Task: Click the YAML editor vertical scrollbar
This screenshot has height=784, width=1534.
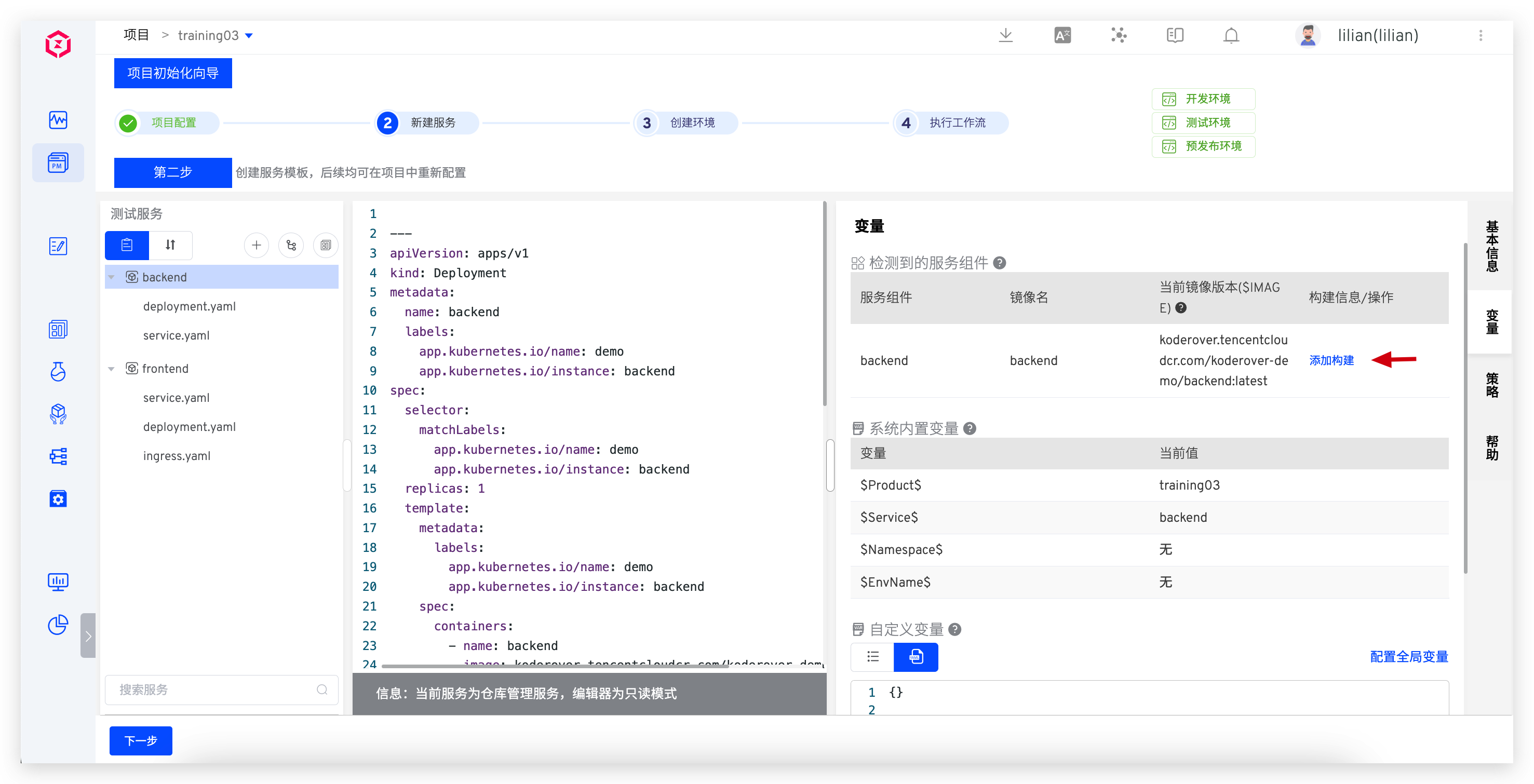Action: pos(824,304)
